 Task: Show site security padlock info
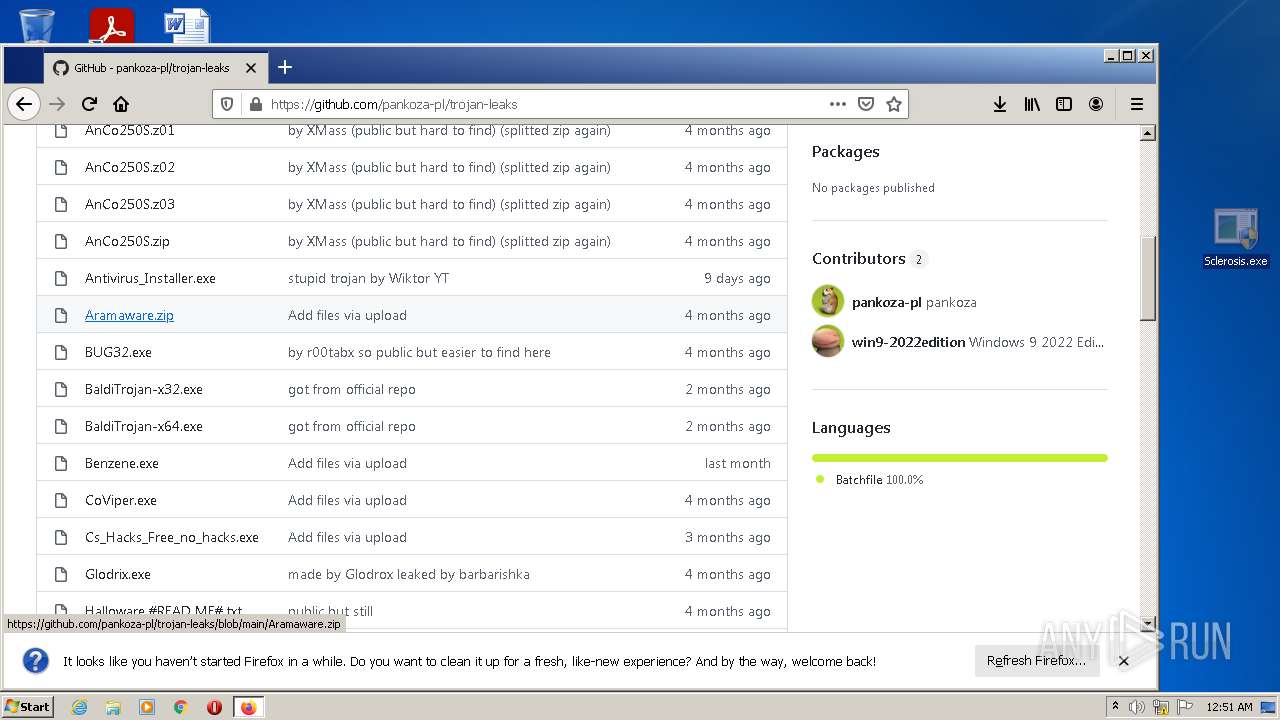pos(255,104)
